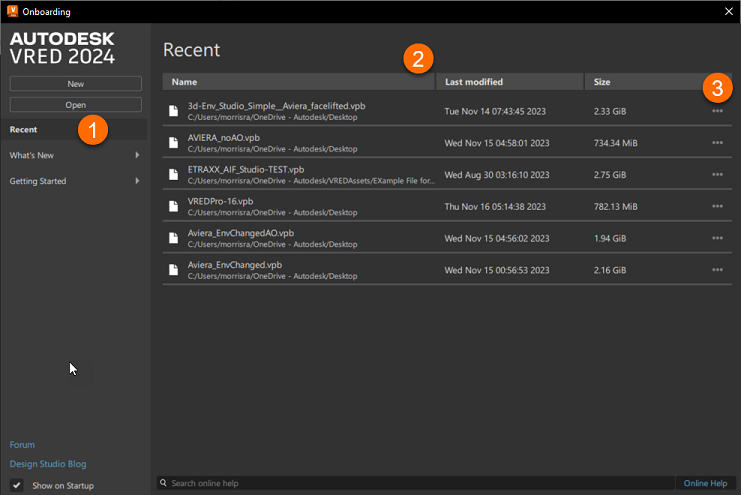Click the date Thu Nov 16 05:14:38 2023

pos(495,206)
